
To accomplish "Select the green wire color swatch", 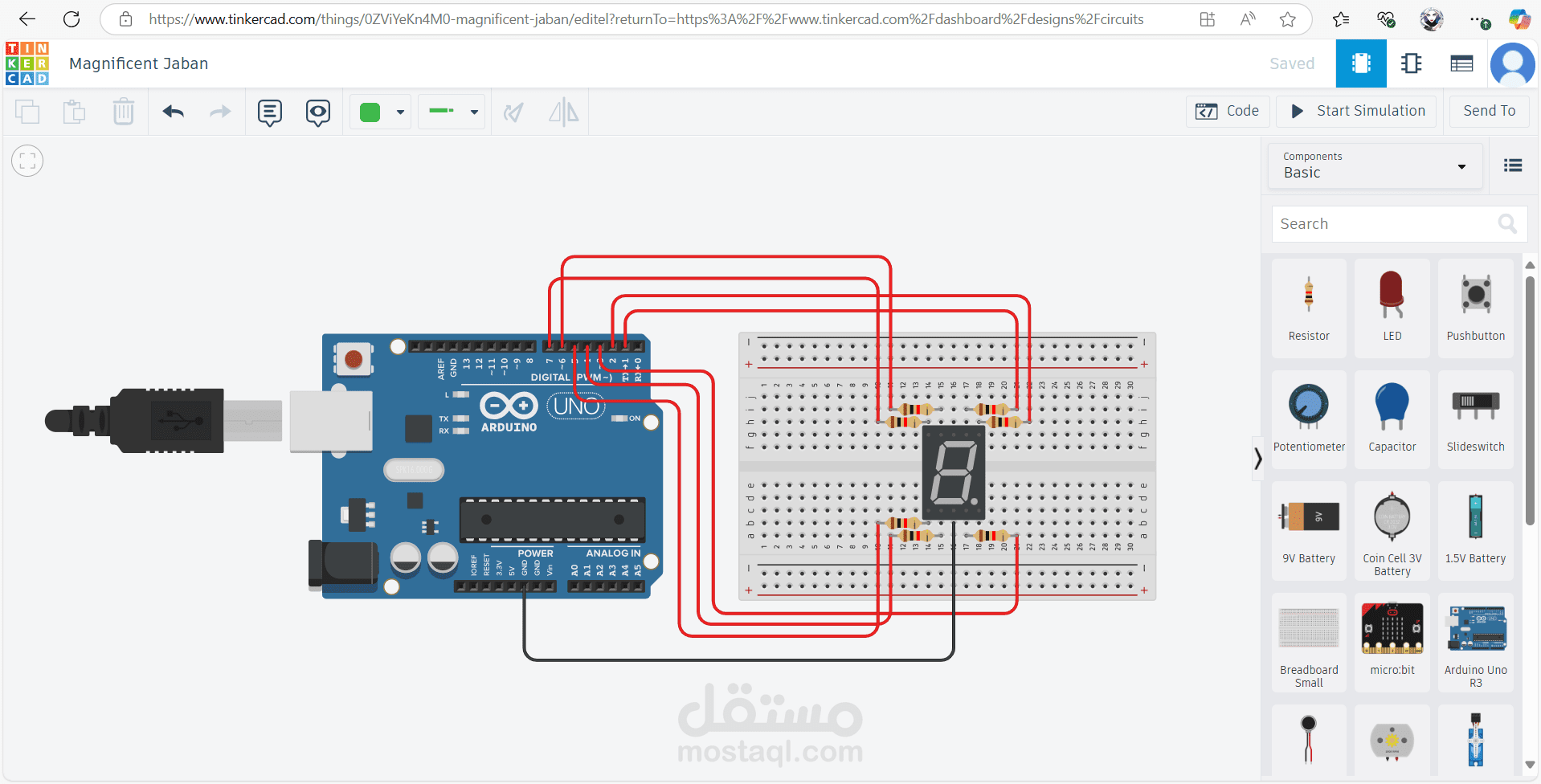I will point(370,112).
